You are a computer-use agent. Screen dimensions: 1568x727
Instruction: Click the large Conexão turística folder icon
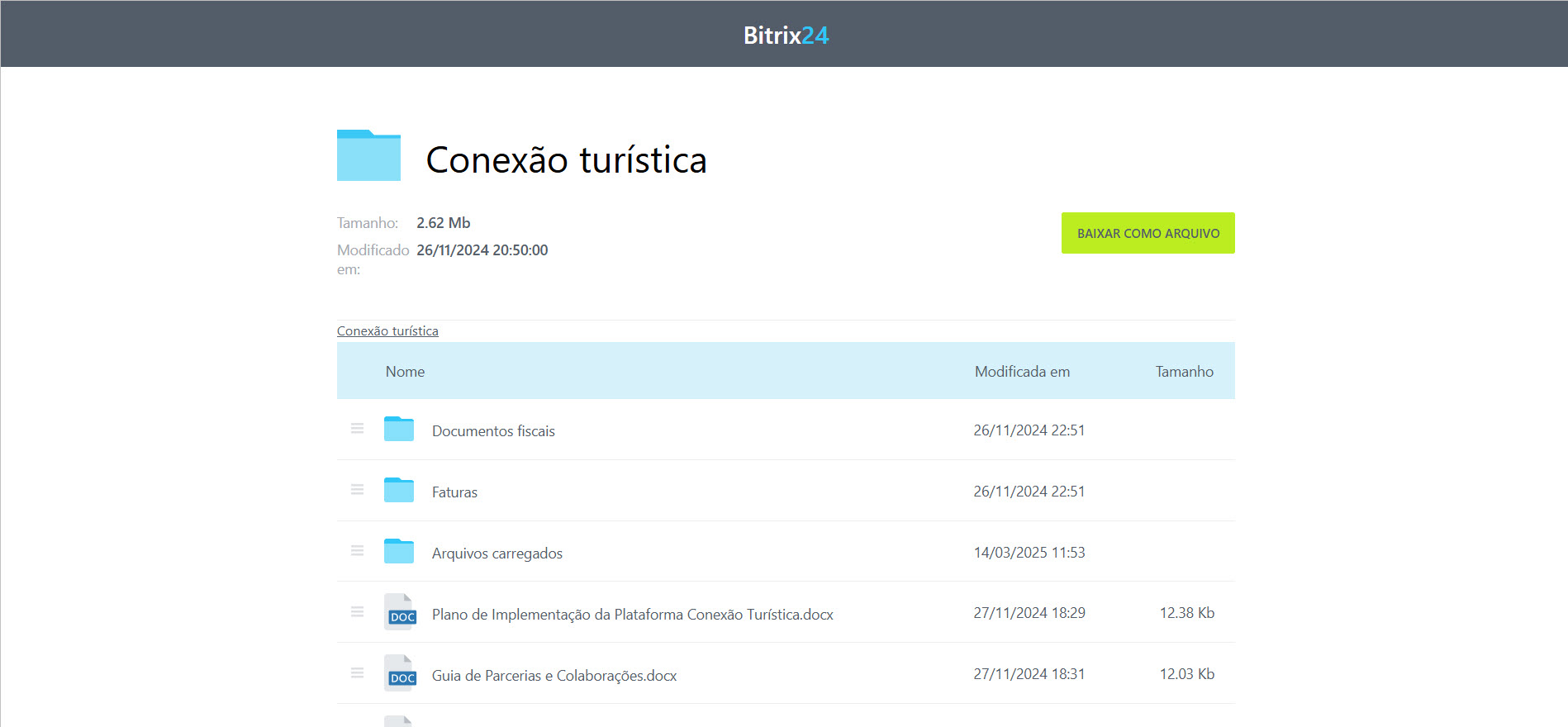point(368,155)
